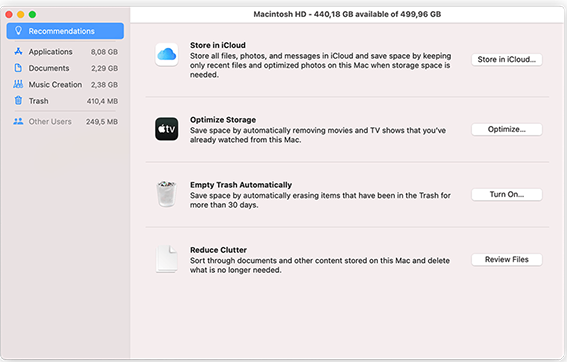
Task: Click the Applications sidebar icon
Action: tap(18, 51)
